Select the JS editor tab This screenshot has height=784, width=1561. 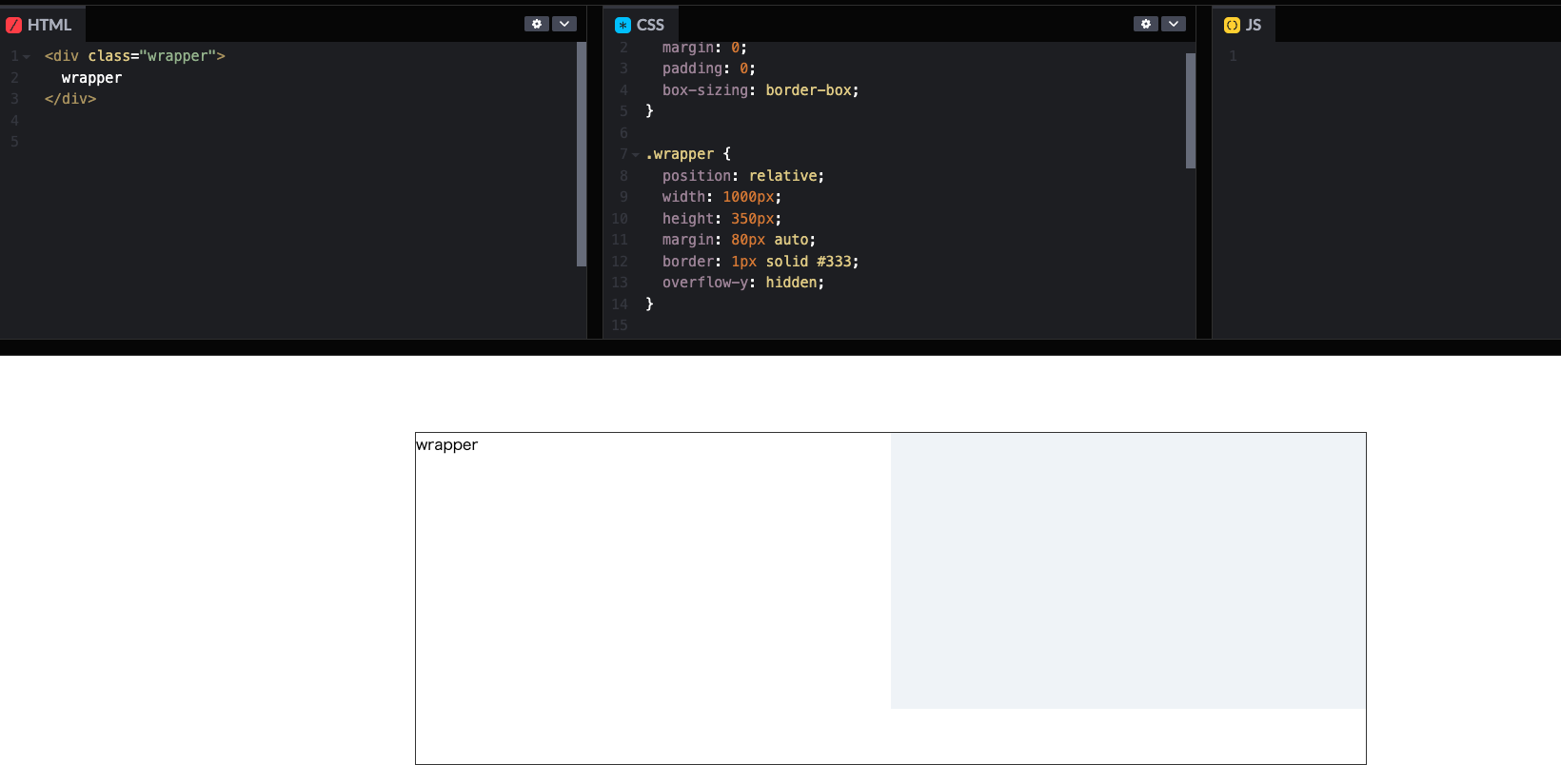click(x=1243, y=25)
